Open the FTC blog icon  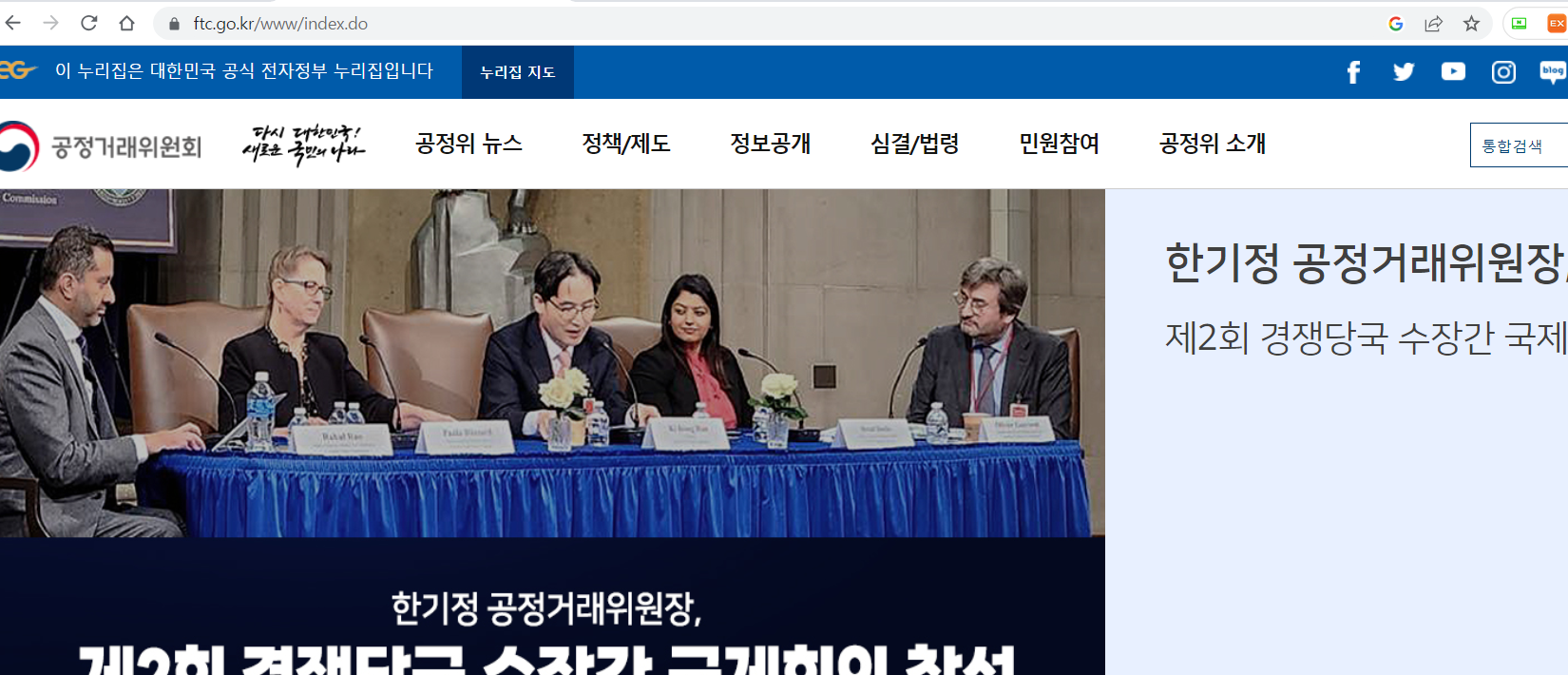pyautogui.click(x=1553, y=72)
